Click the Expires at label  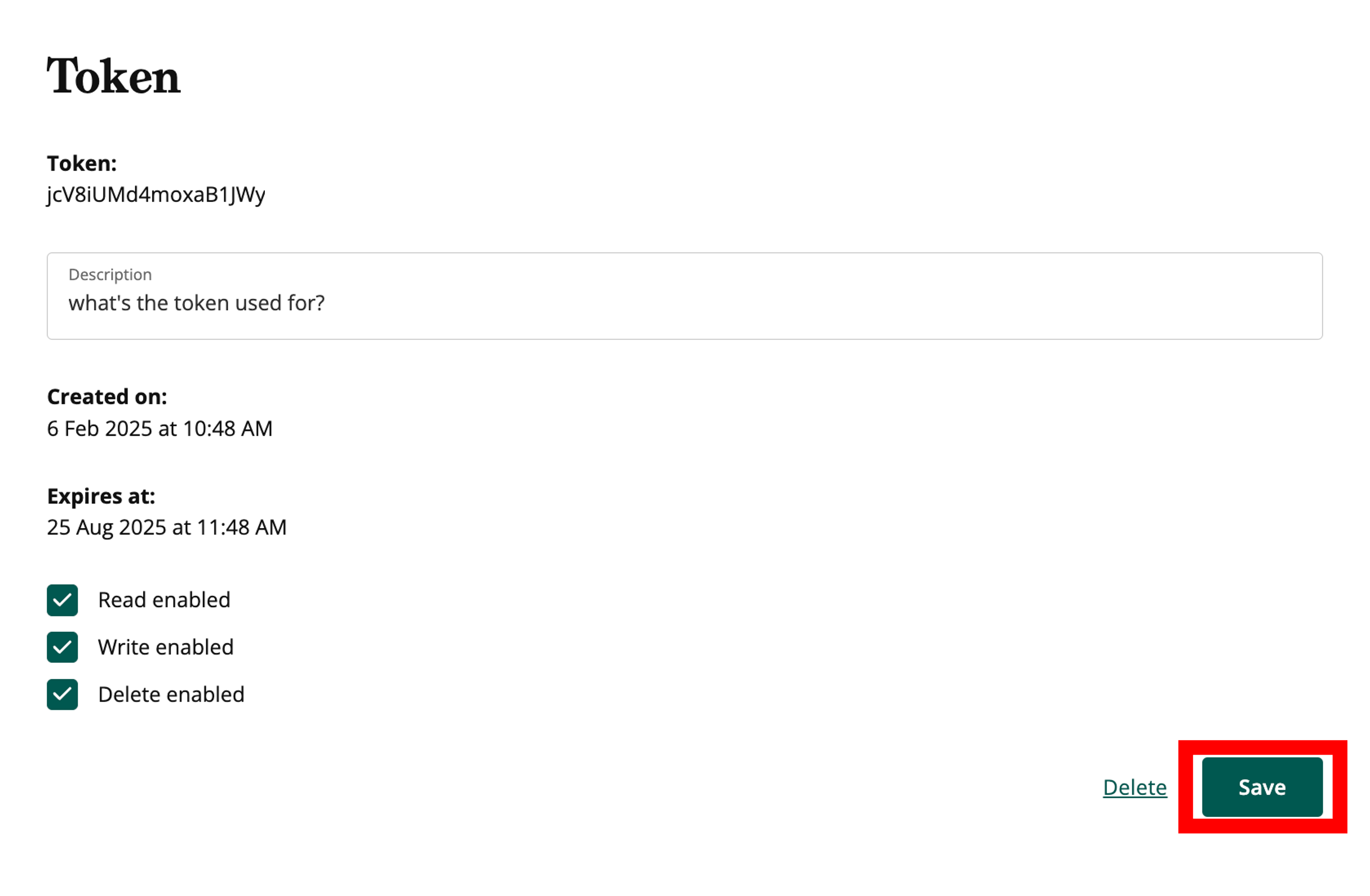point(101,495)
